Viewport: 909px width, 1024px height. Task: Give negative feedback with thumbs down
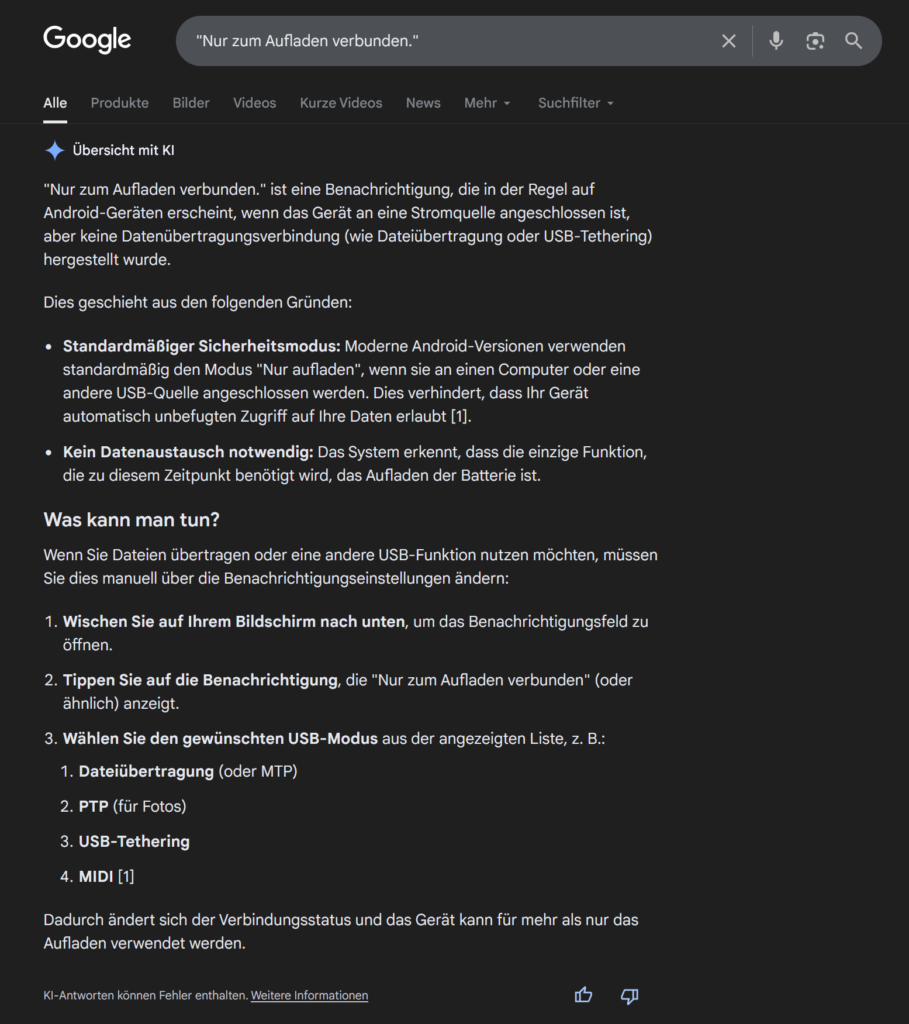(x=629, y=996)
